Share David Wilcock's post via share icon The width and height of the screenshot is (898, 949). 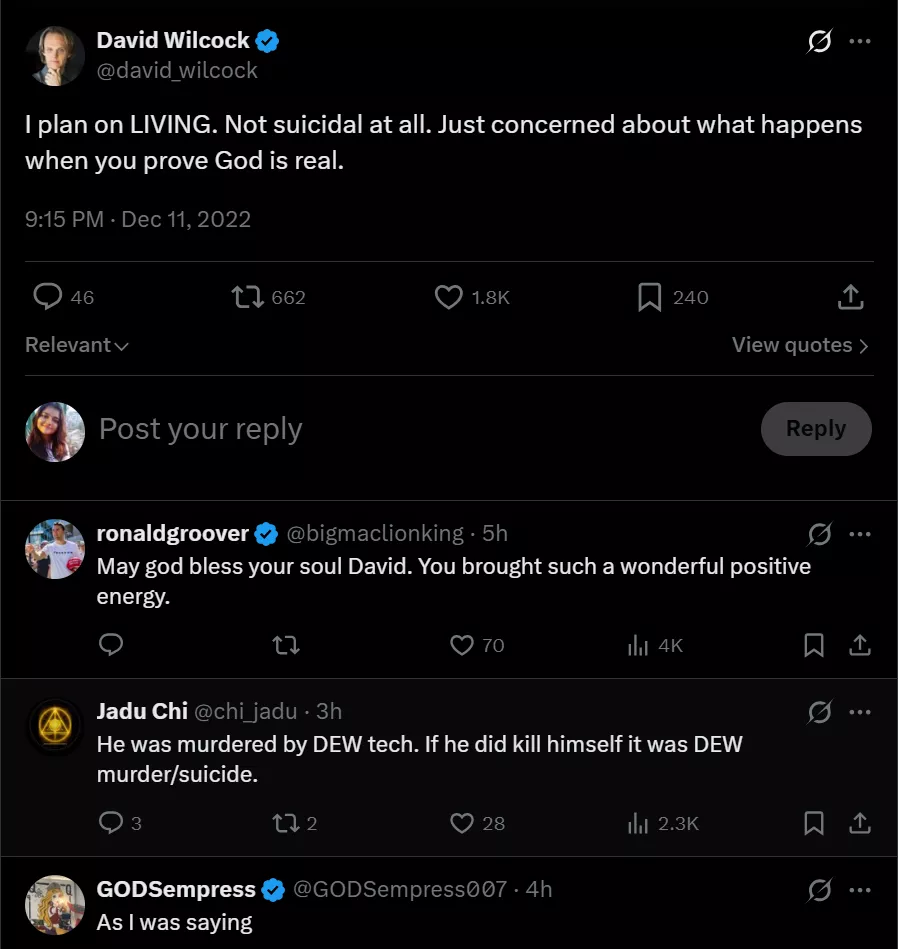[850, 297]
